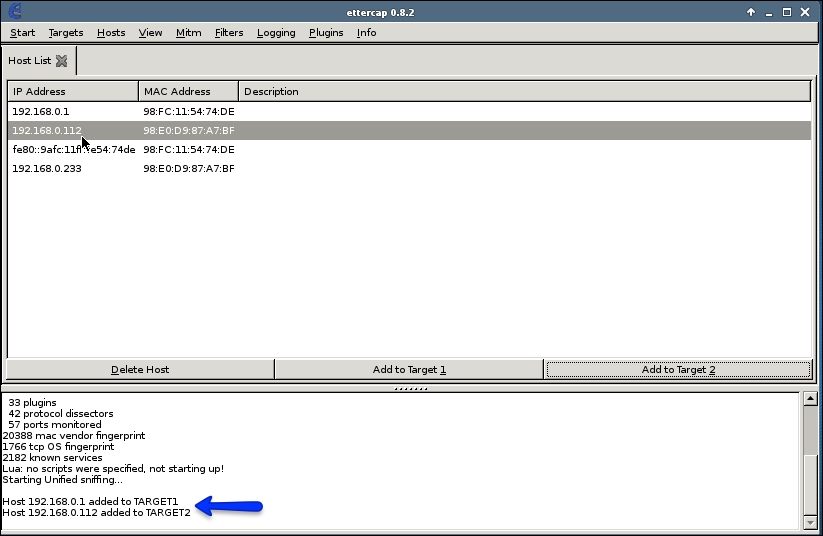Viewport: 823px width, 536px height.
Task: Click the ettercap logo icon in title bar
Action: coord(15,11)
